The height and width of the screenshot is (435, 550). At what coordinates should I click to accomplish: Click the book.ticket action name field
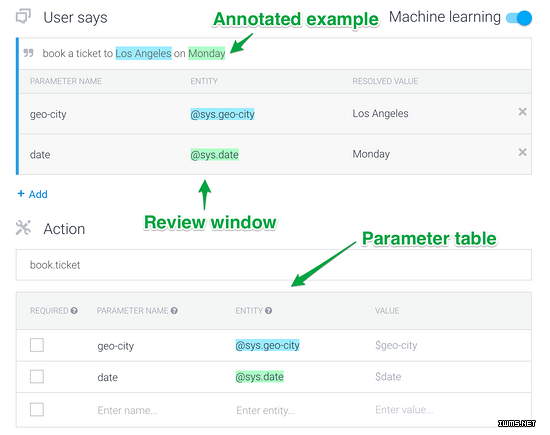pos(274,265)
